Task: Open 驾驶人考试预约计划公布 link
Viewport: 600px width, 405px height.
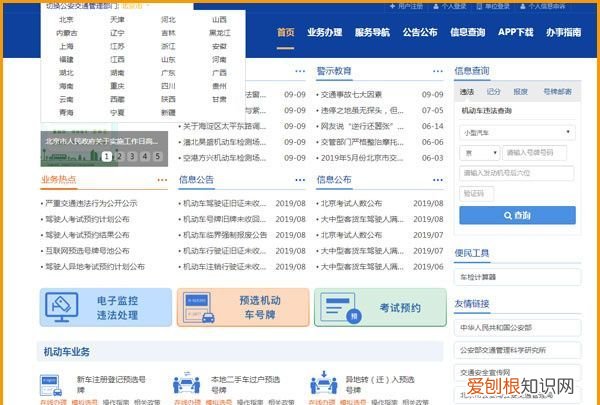Action: coord(87,219)
